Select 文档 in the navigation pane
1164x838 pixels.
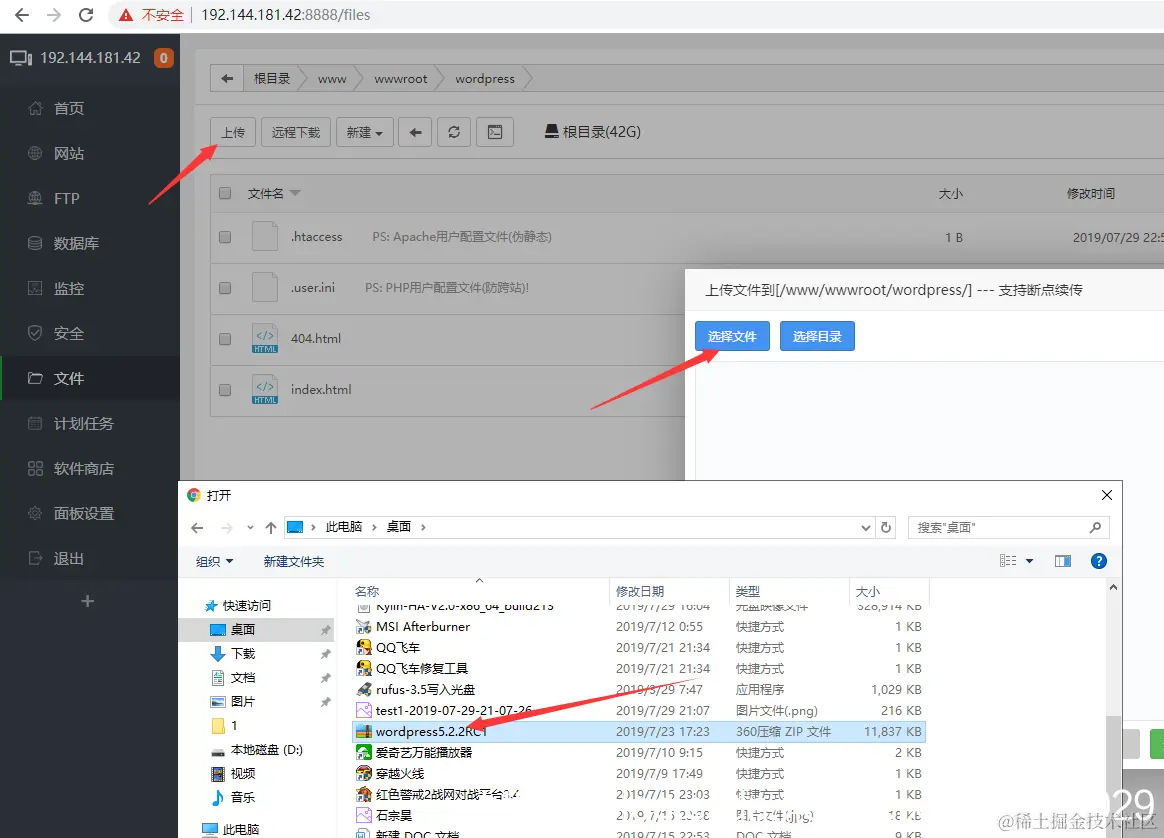click(234, 678)
